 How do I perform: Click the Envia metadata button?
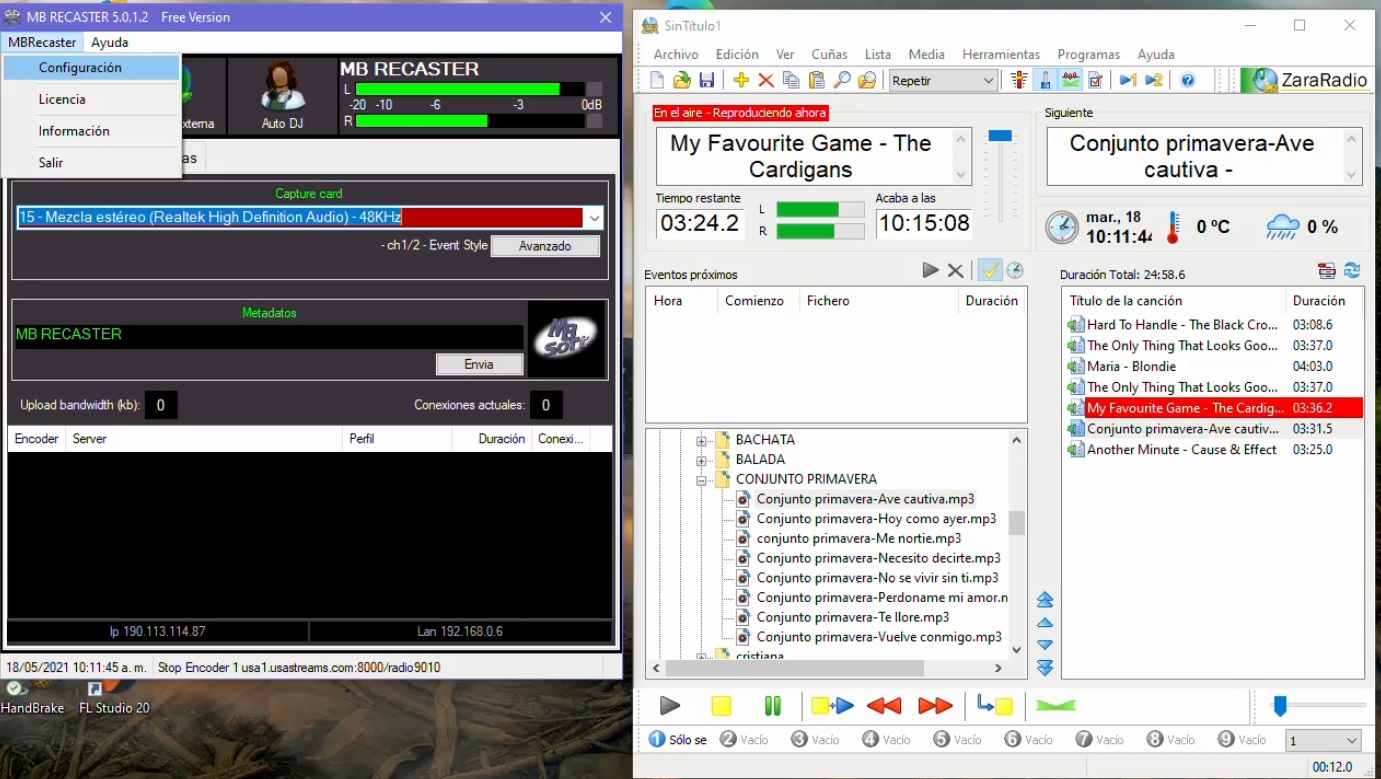479,364
